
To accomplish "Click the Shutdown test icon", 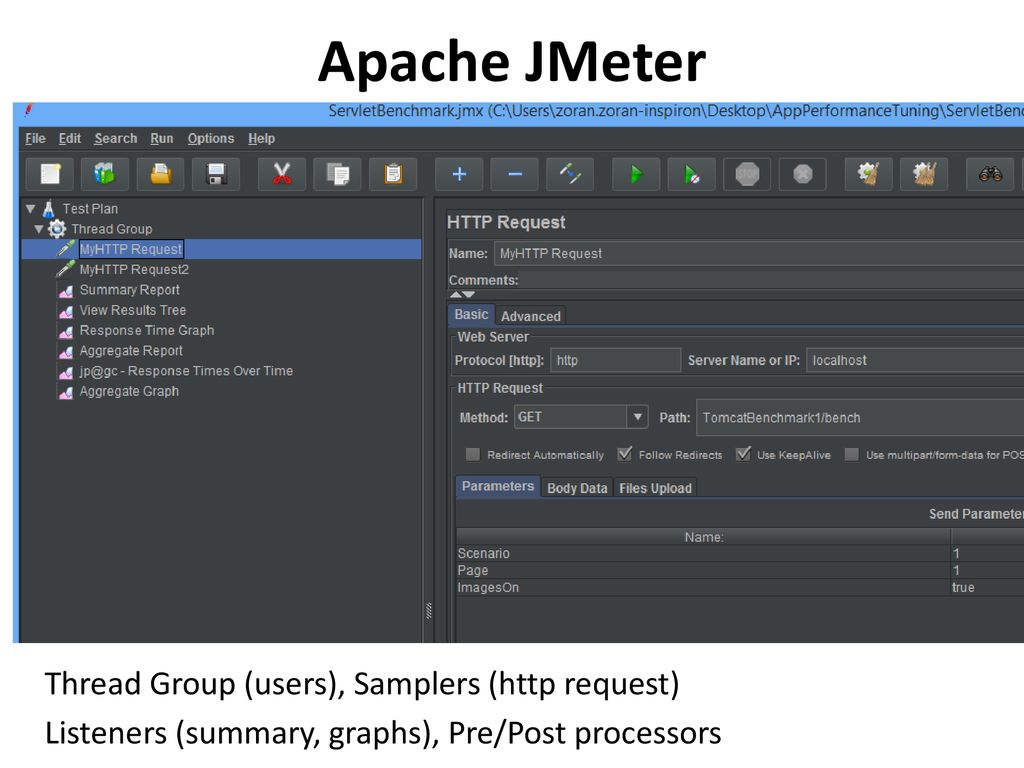I will [x=803, y=174].
